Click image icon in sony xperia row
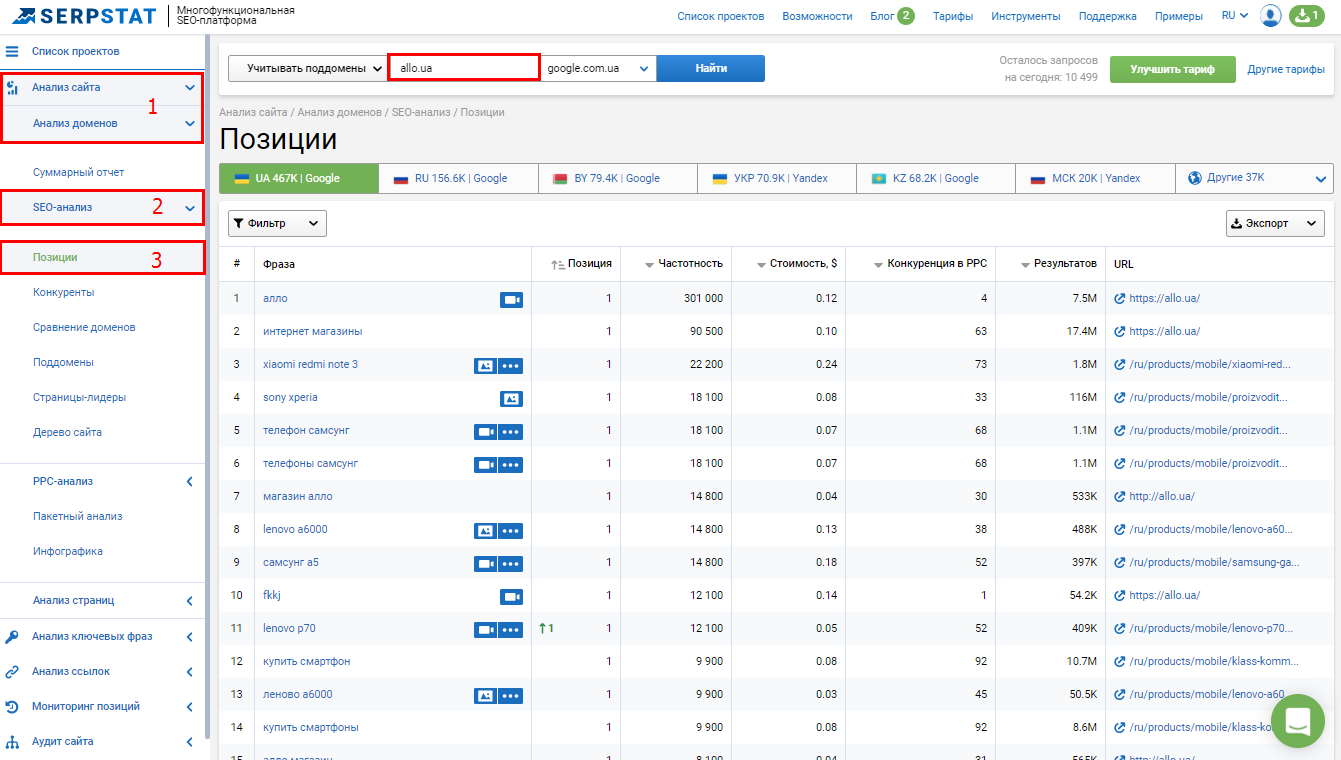The width and height of the screenshot is (1341, 760). 511,398
